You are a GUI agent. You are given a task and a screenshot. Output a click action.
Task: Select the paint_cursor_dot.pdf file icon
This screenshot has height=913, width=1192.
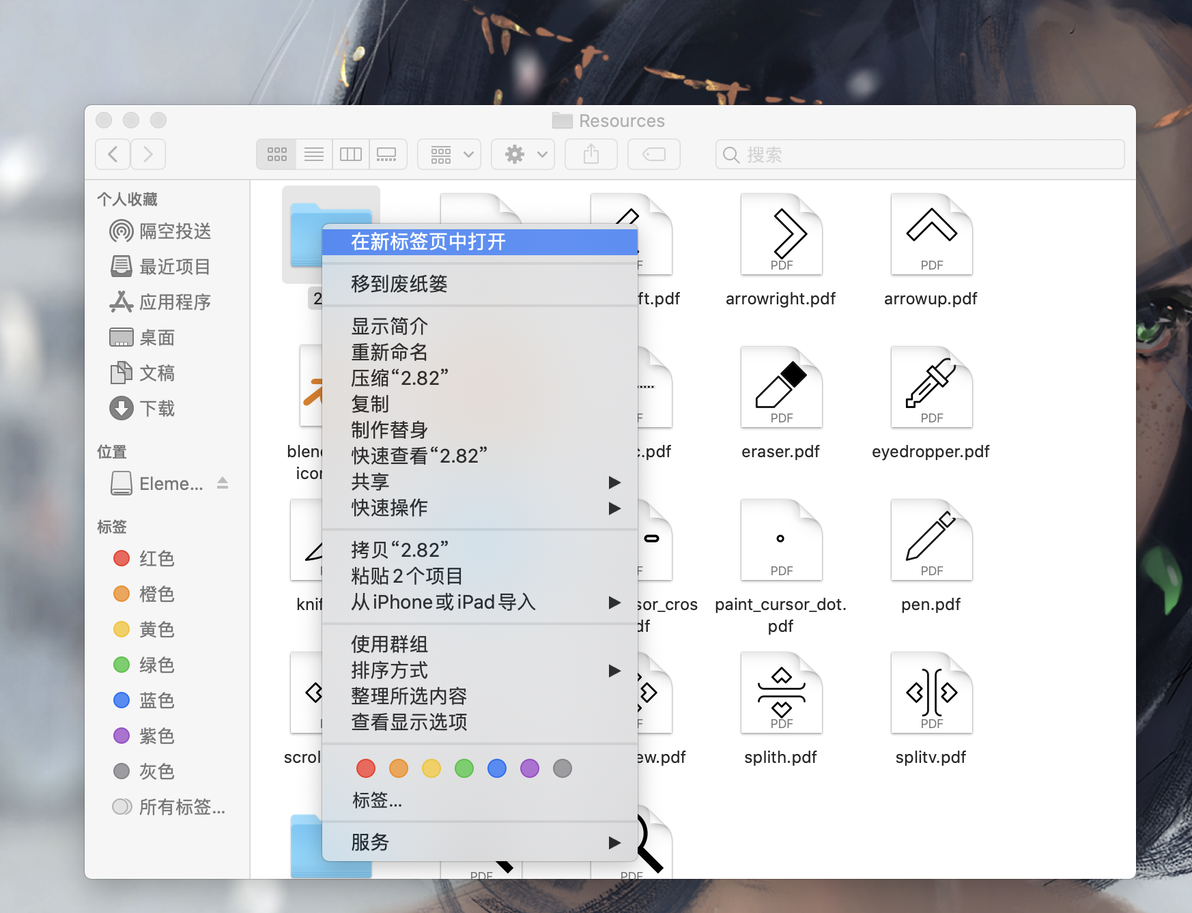point(781,540)
